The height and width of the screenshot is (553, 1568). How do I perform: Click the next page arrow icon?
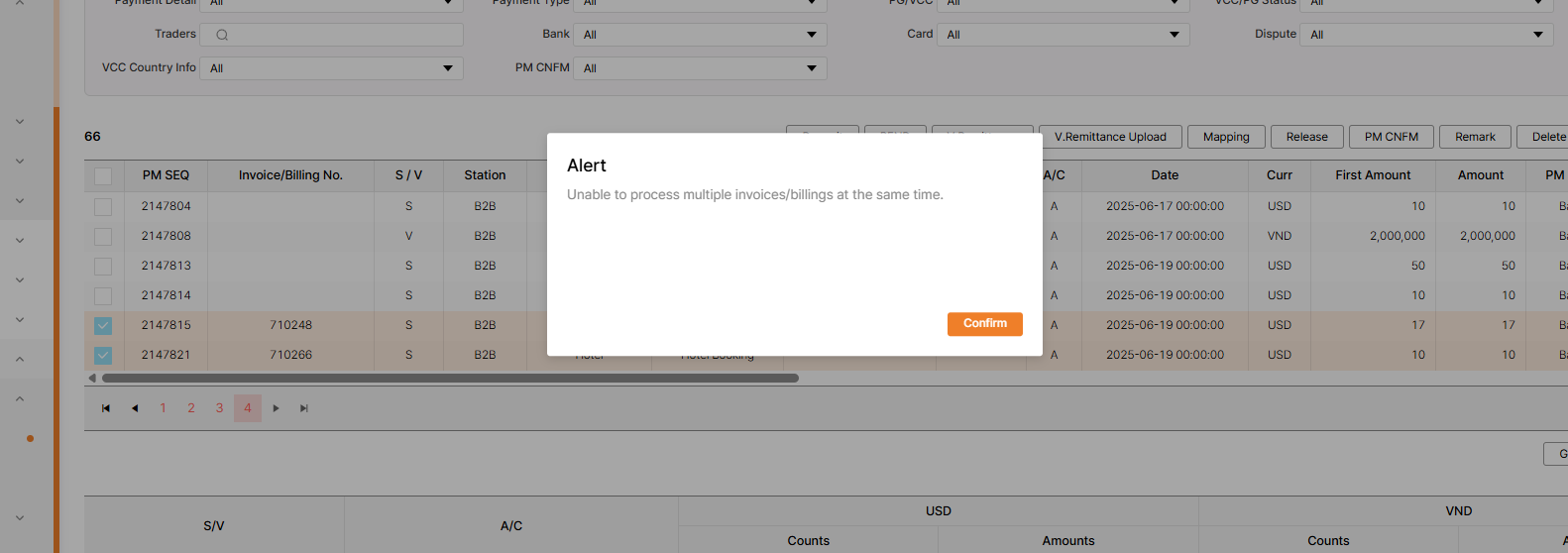point(276,408)
